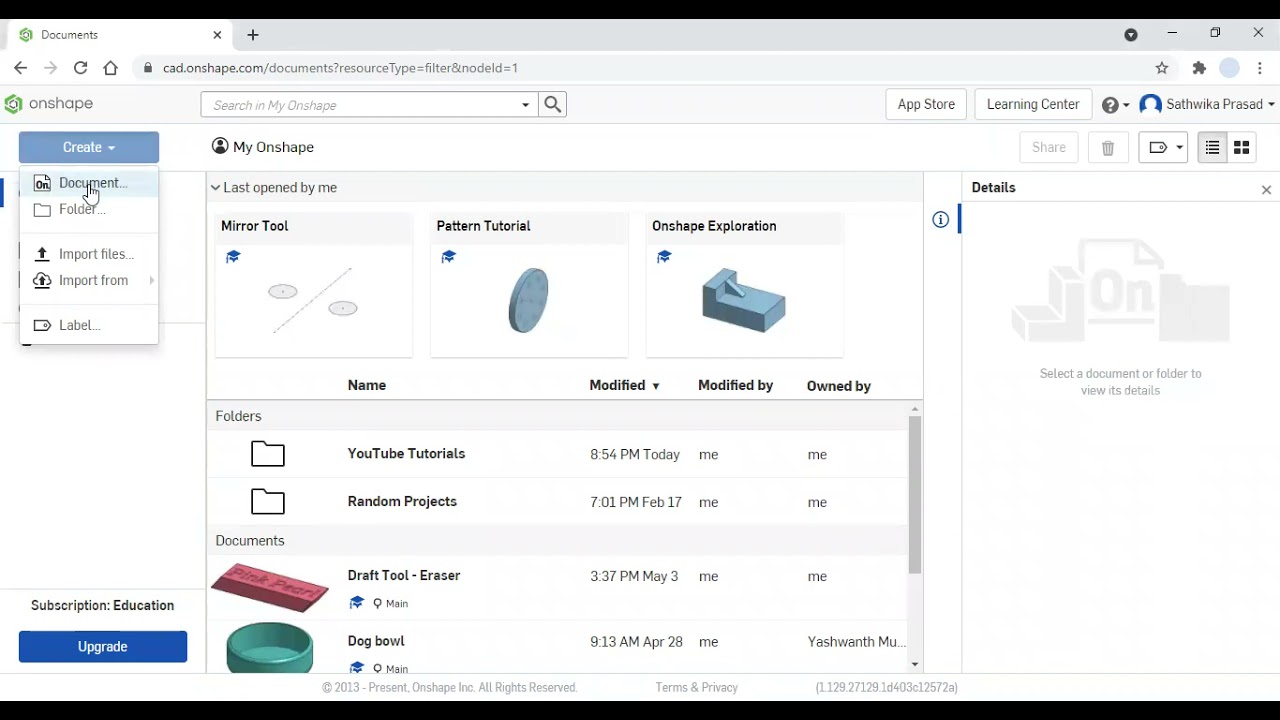Open the label tag dropdown

click(x=1163, y=147)
